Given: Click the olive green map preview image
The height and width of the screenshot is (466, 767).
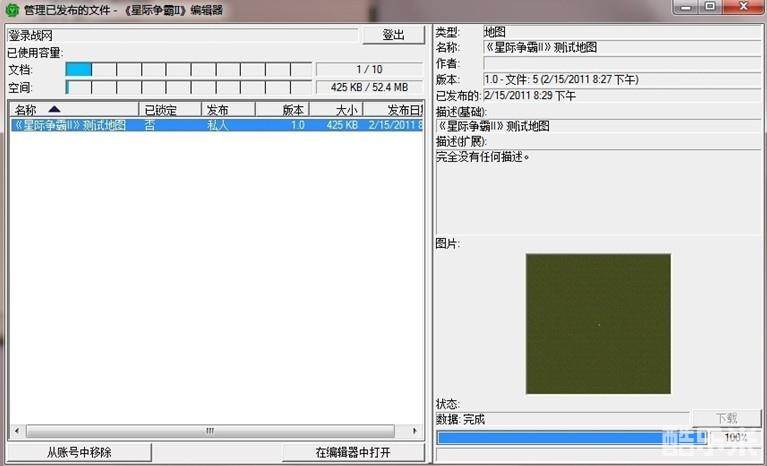Looking at the screenshot, I should pos(598,323).
